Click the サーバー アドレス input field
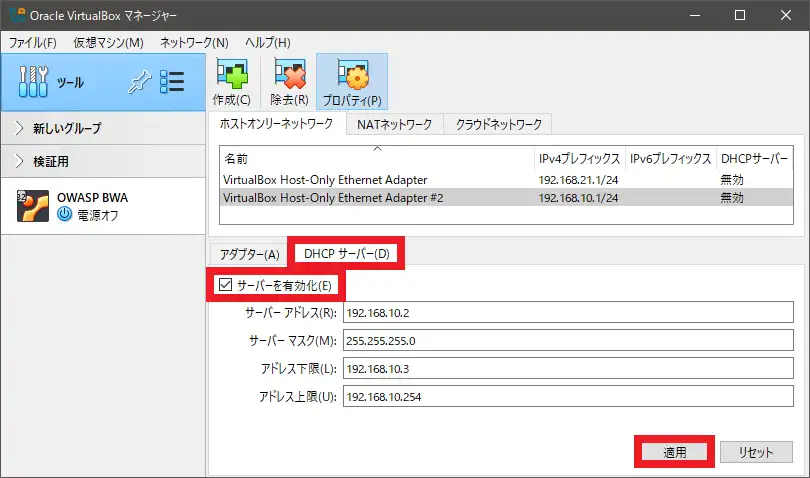This screenshot has height=478, width=810. 568,313
